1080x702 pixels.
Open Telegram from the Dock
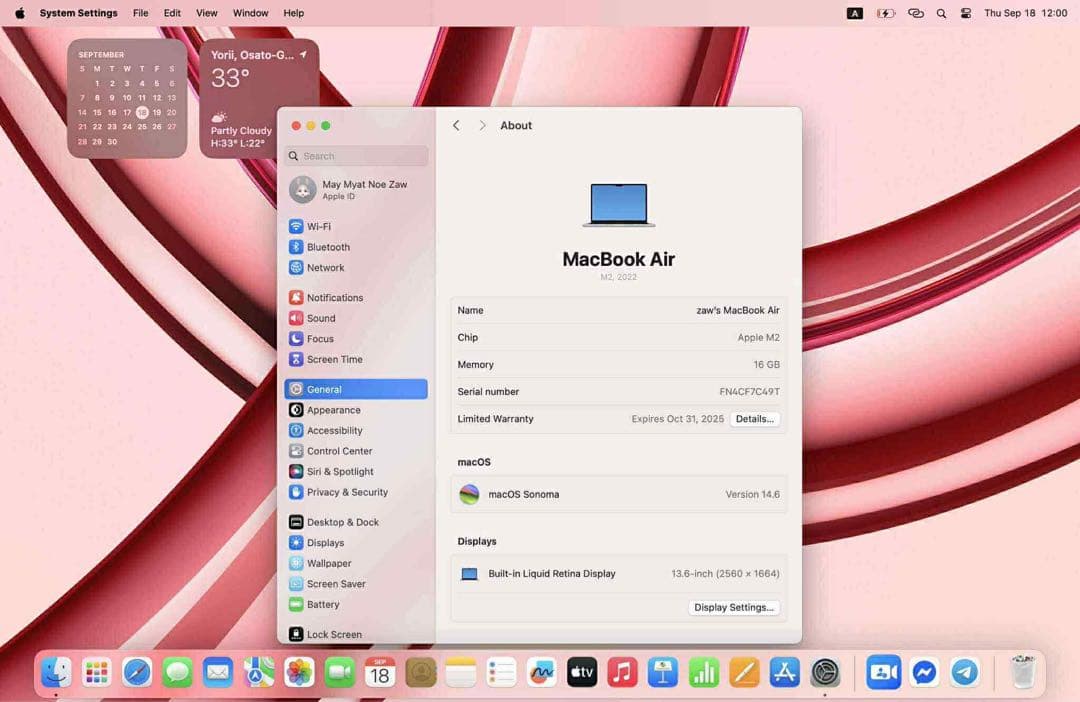(964, 672)
